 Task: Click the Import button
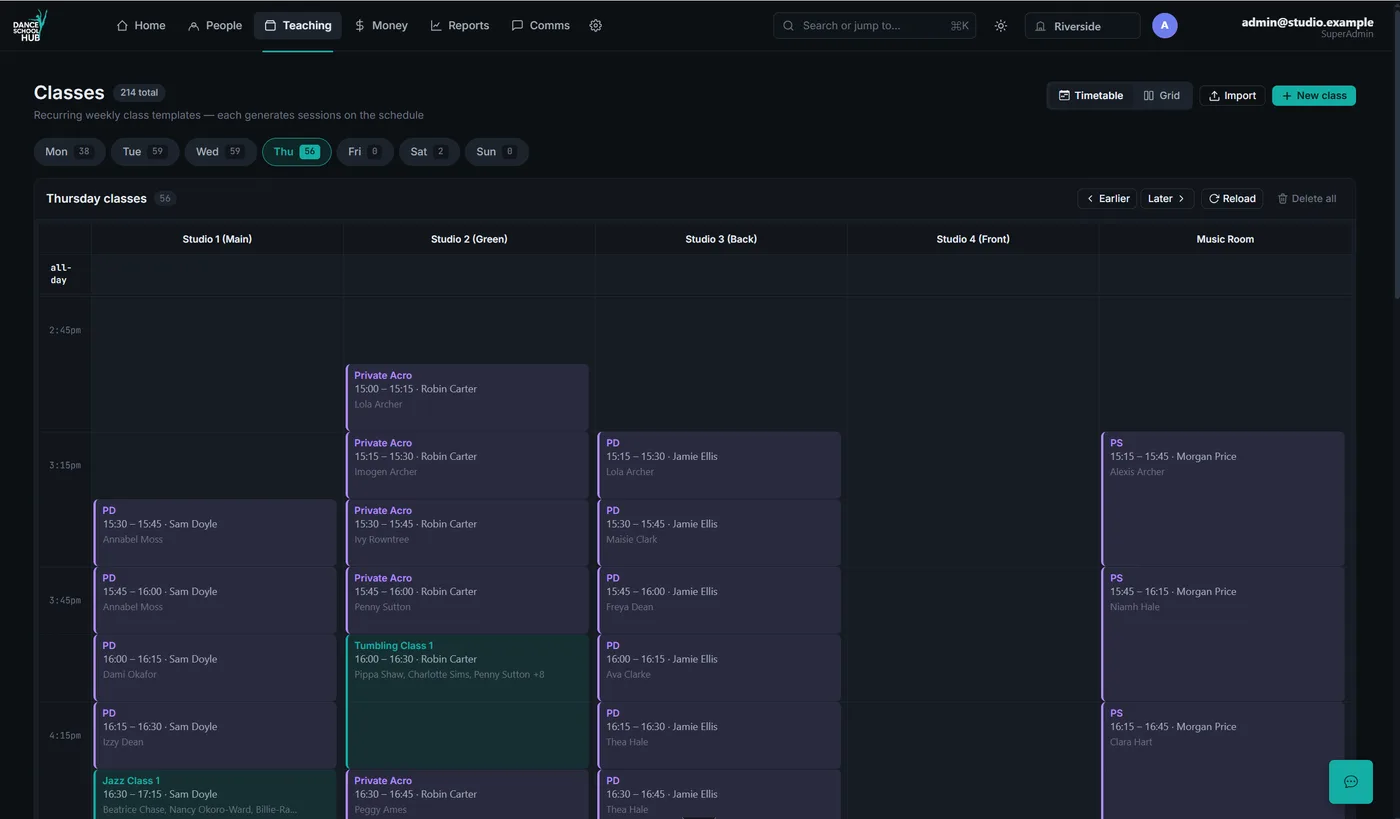point(1232,96)
